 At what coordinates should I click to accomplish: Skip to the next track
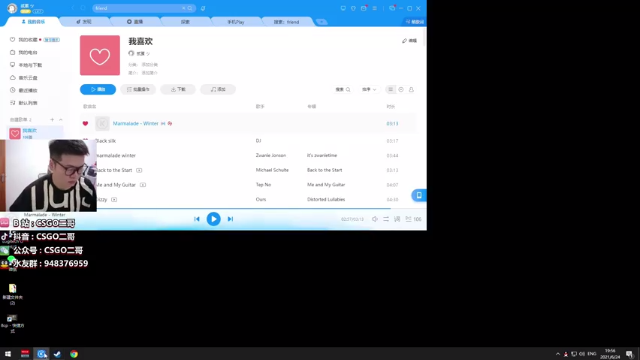pyautogui.click(x=230, y=219)
